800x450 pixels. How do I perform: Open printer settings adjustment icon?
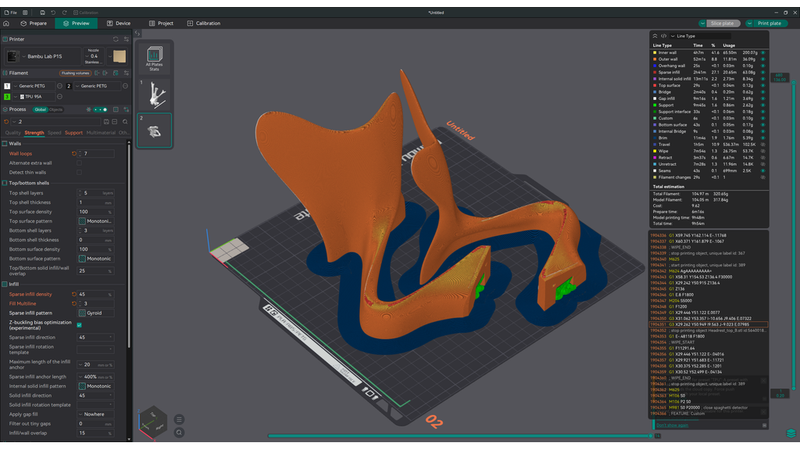126,39
